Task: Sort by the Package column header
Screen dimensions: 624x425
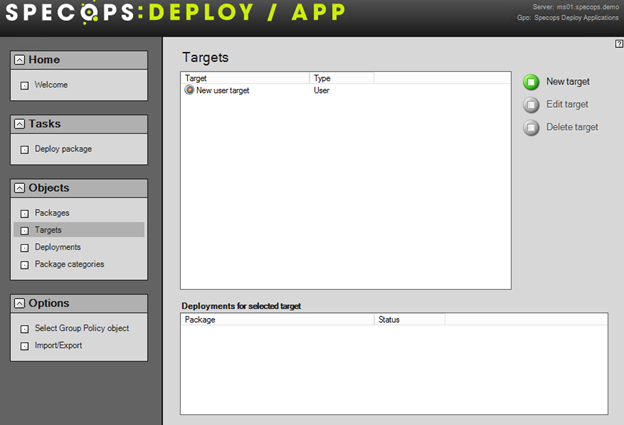Action: tap(277, 320)
